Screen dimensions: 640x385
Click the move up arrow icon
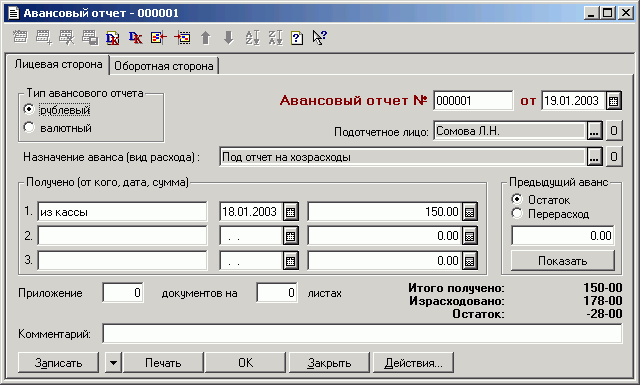[x=205, y=38]
